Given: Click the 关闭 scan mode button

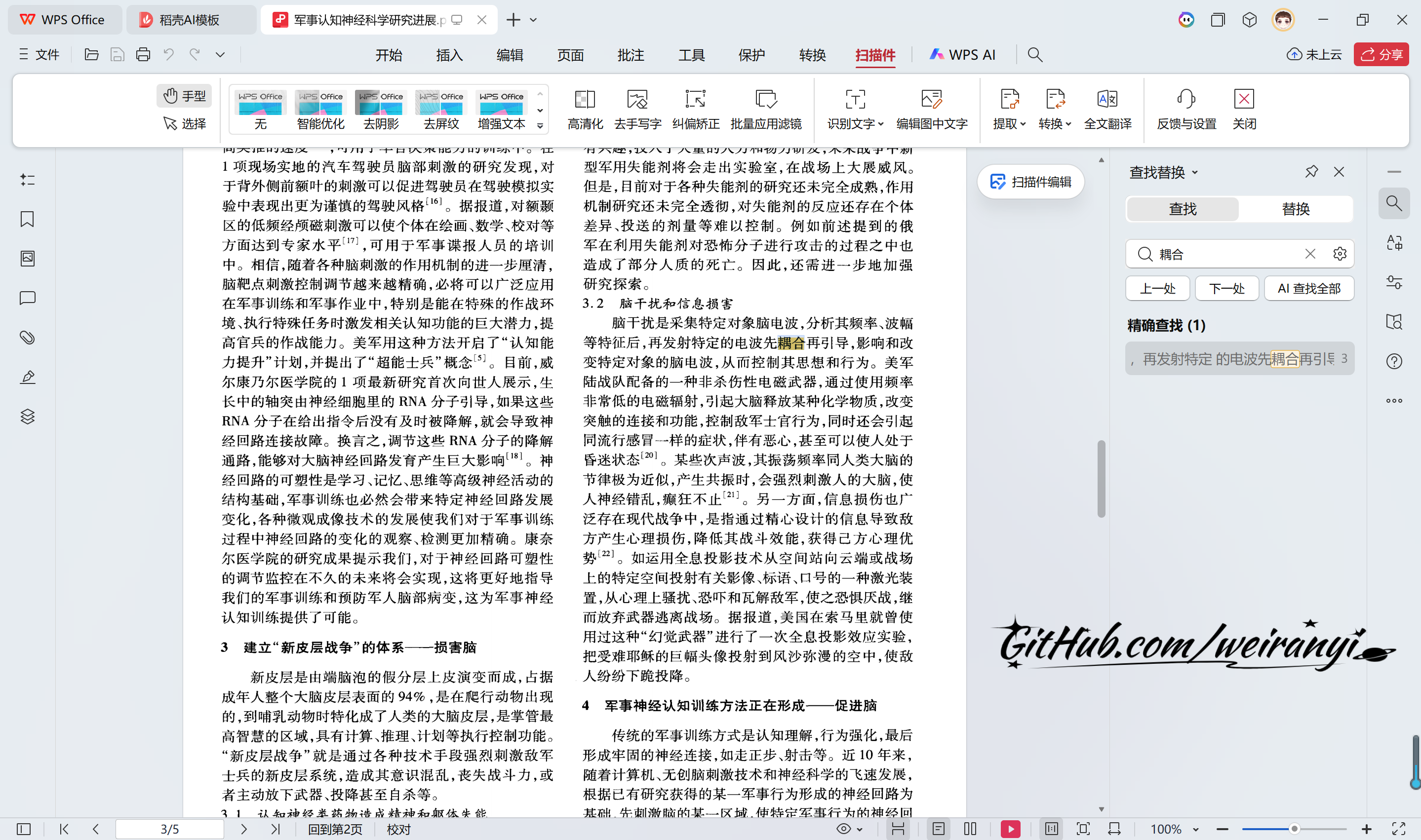Looking at the screenshot, I should tap(1244, 109).
